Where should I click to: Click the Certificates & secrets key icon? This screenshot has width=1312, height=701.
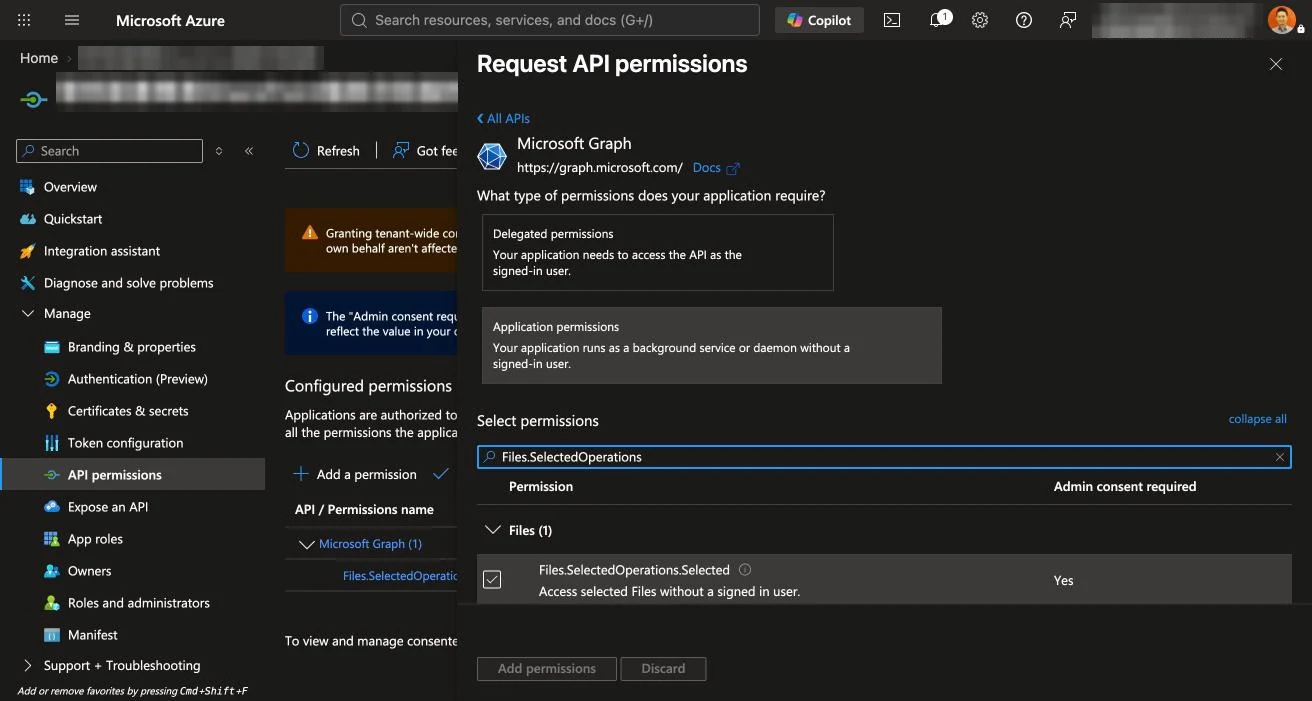[x=52, y=411]
